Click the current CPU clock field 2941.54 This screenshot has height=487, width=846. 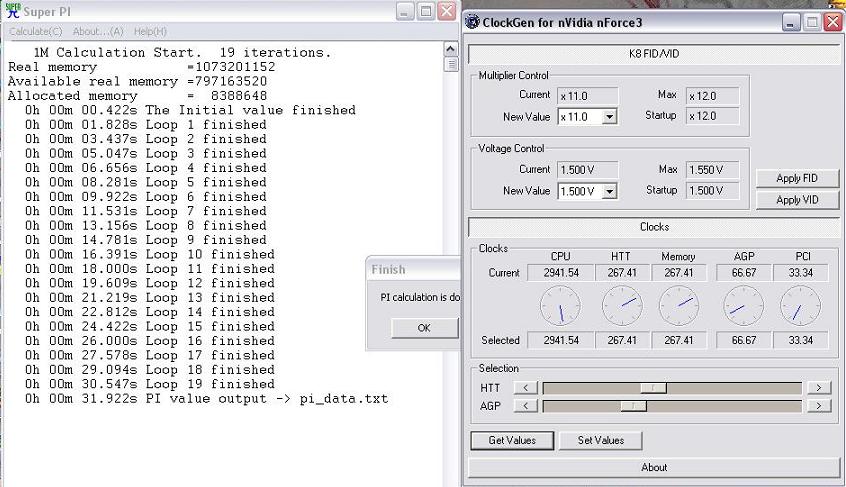coord(561,273)
